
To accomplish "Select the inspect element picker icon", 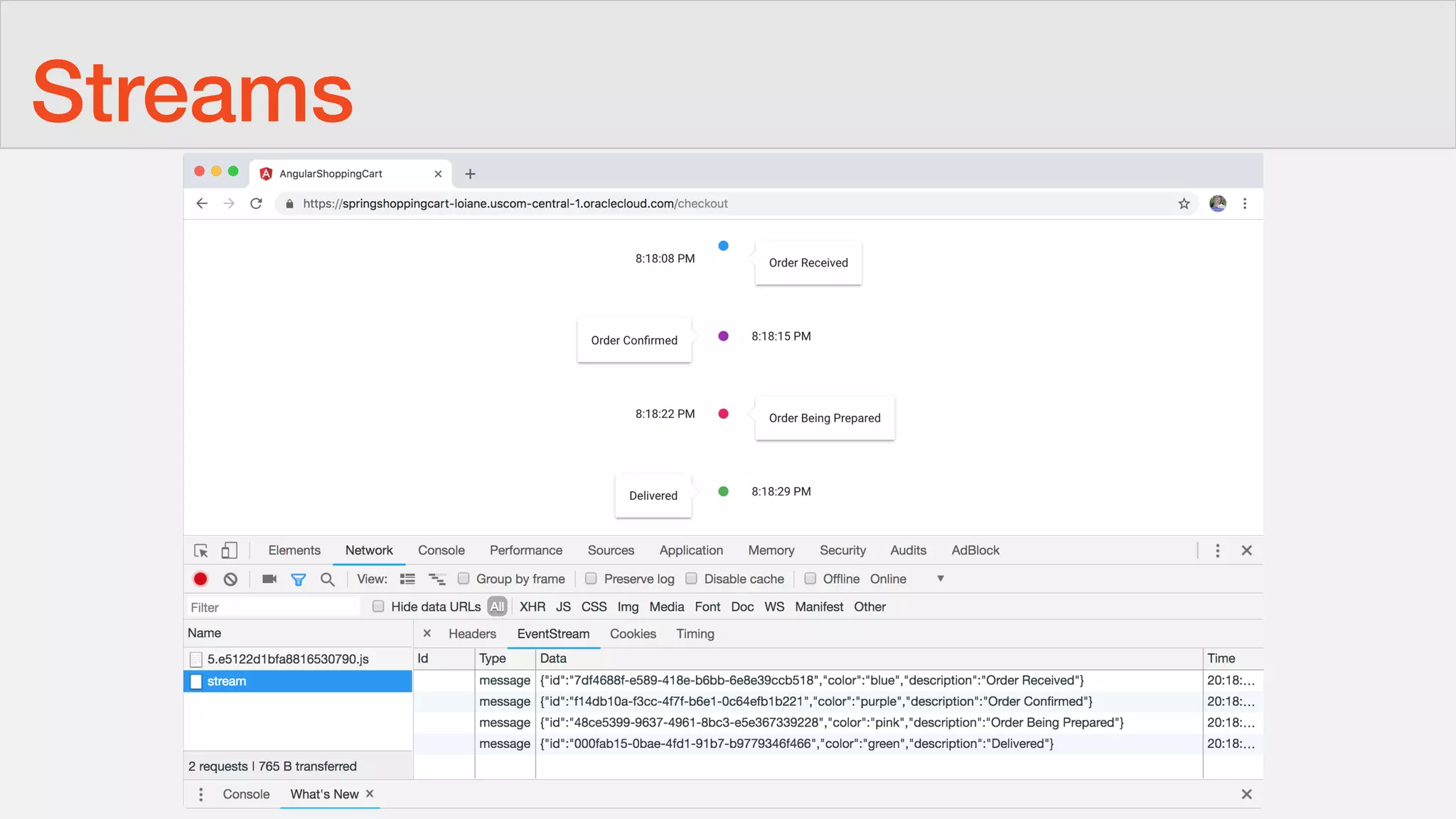I will [x=201, y=550].
